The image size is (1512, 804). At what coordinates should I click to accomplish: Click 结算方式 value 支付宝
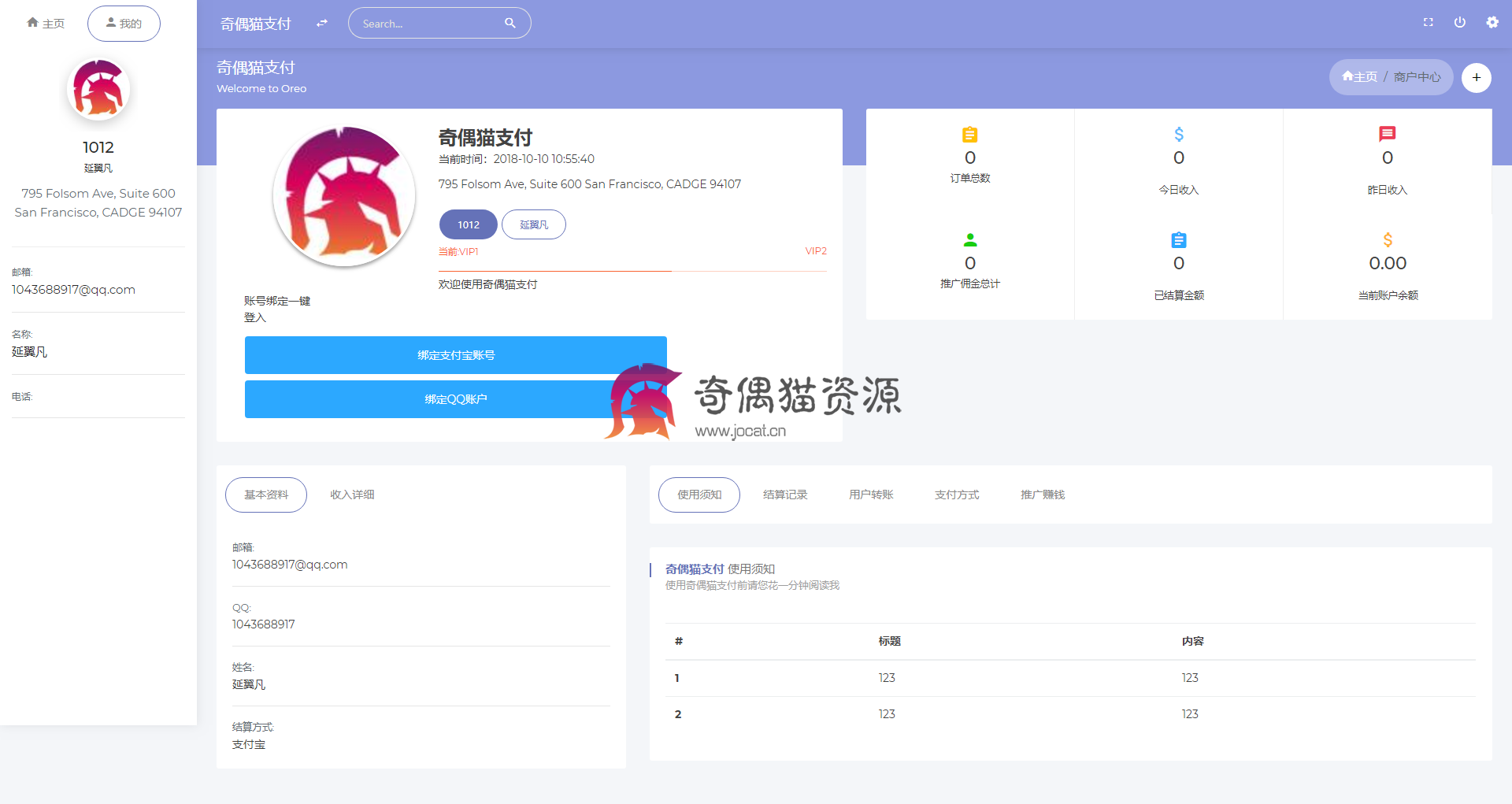(x=249, y=744)
